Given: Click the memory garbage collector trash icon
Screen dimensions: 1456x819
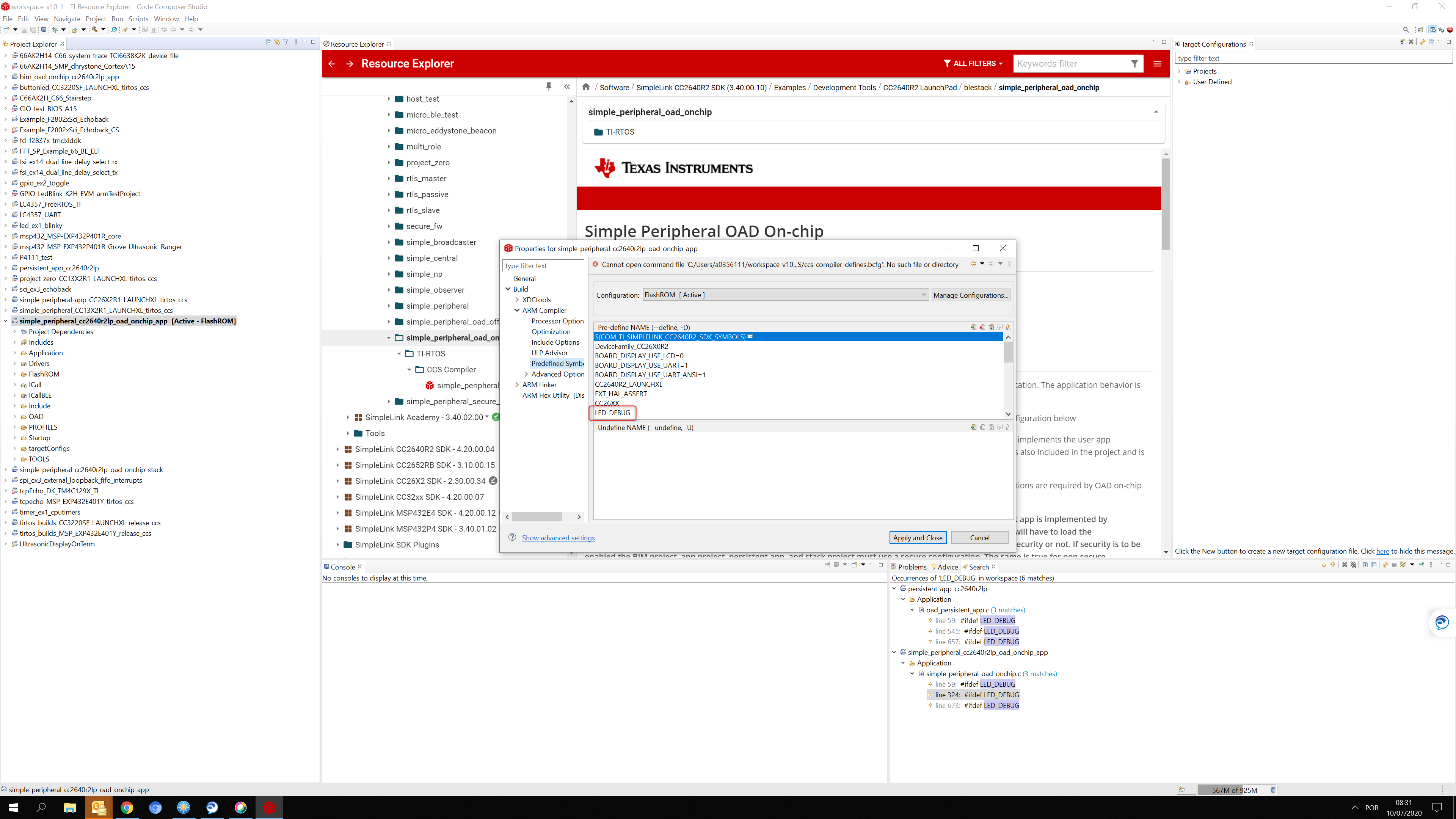Looking at the screenshot, I should coord(1273,789).
